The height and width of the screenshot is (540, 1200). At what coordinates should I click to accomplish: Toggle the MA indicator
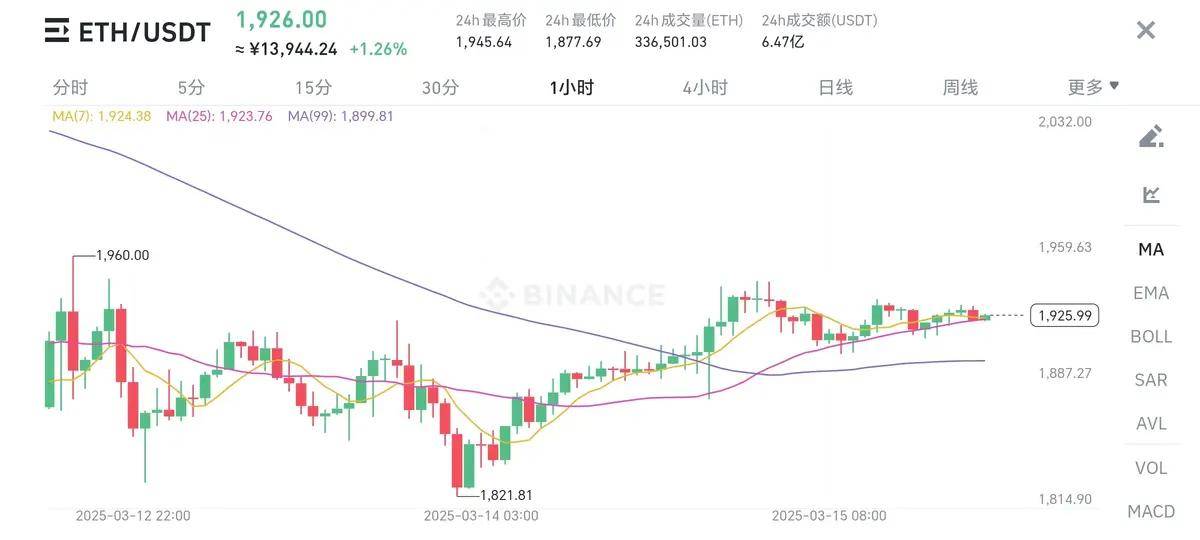1151,249
